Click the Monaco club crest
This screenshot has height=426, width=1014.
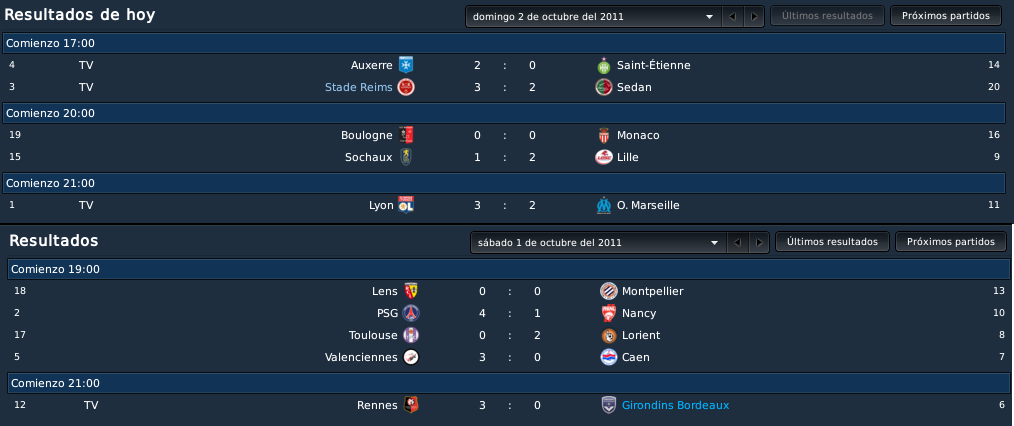[x=603, y=135]
